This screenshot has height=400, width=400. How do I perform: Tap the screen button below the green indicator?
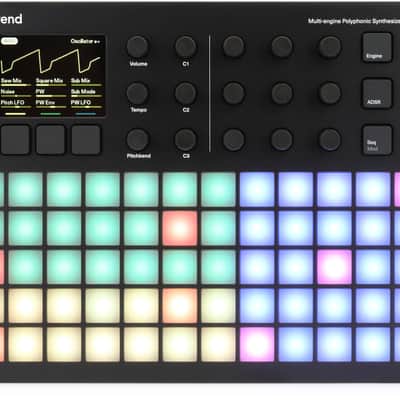pos(51,140)
